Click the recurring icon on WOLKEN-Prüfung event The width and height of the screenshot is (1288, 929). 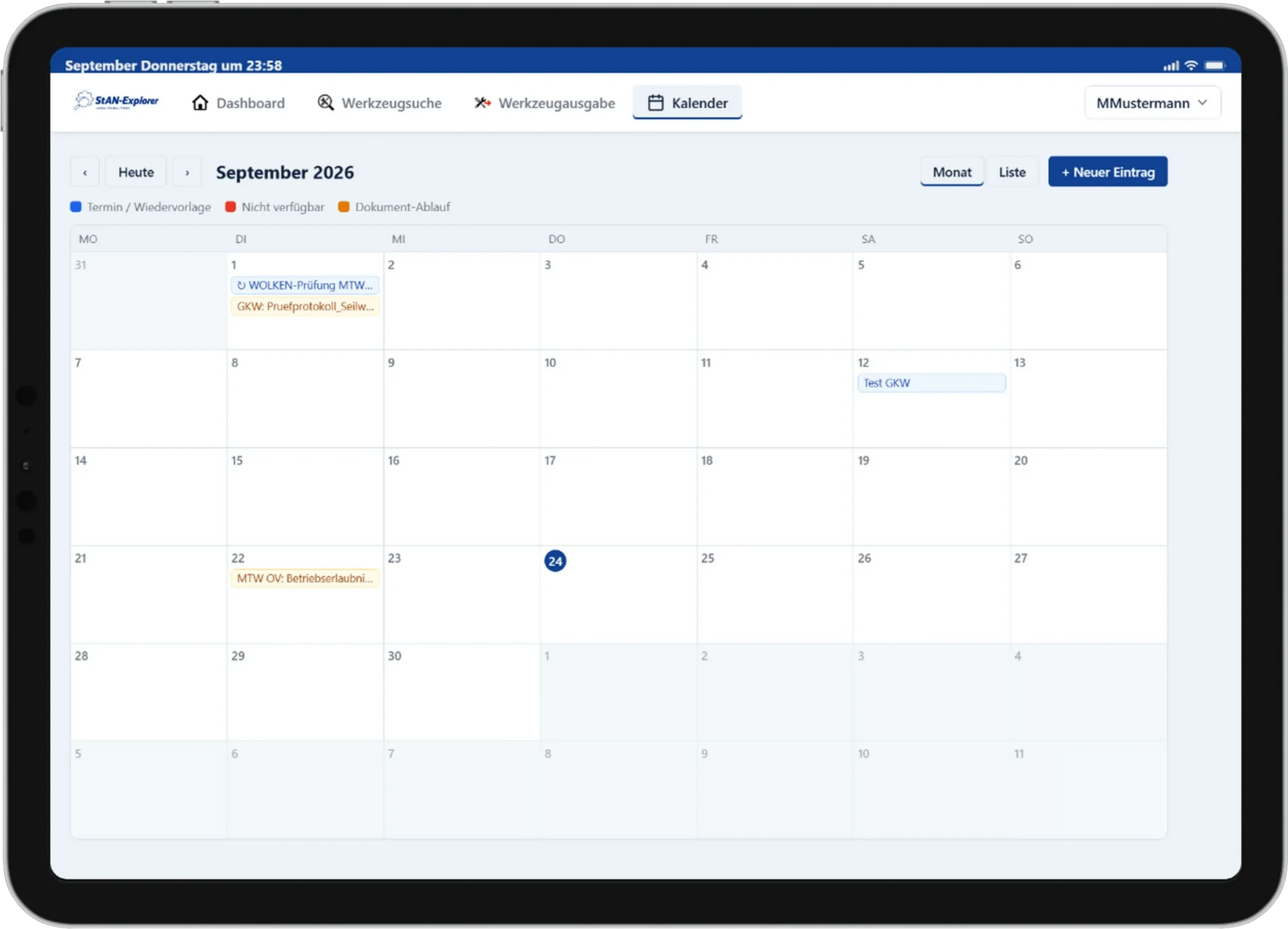[241, 285]
